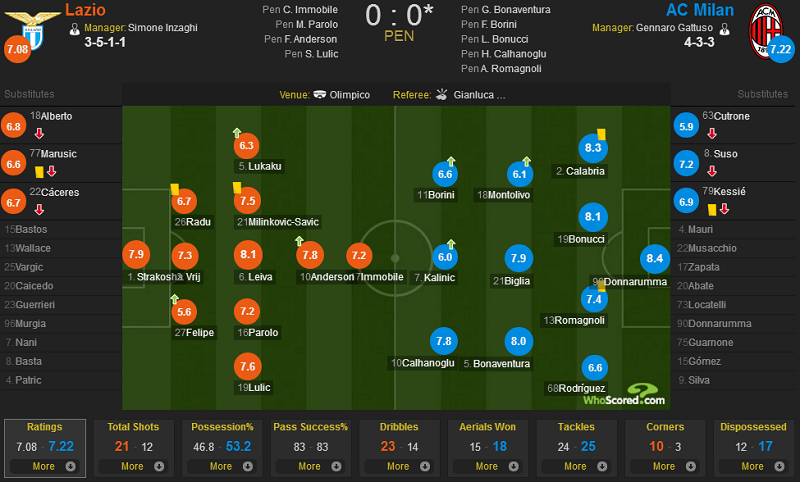Expand More under Total Shots

pyautogui.click(x=133, y=466)
